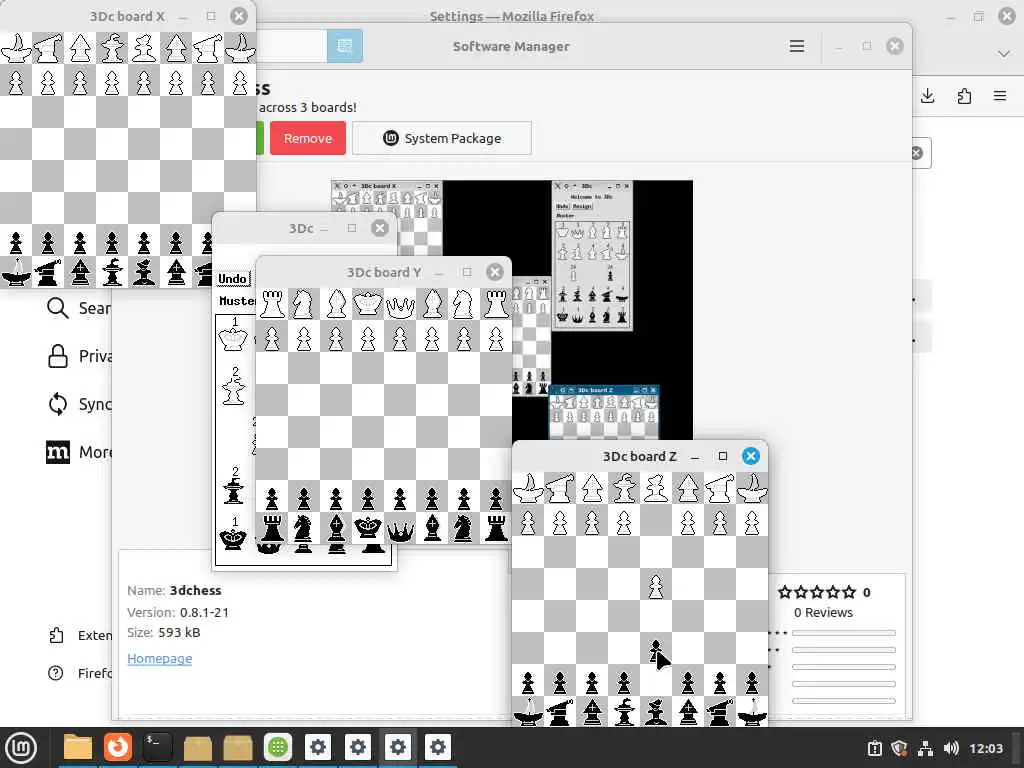The image size is (1024, 768).
Task: Click the five-star rating row
Action: point(816,592)
